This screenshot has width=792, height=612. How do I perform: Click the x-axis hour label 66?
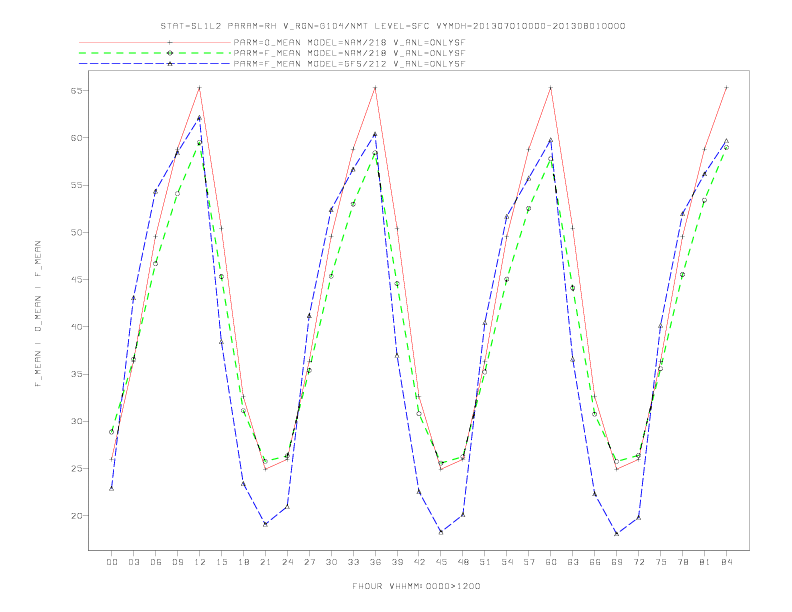(595, 562)
